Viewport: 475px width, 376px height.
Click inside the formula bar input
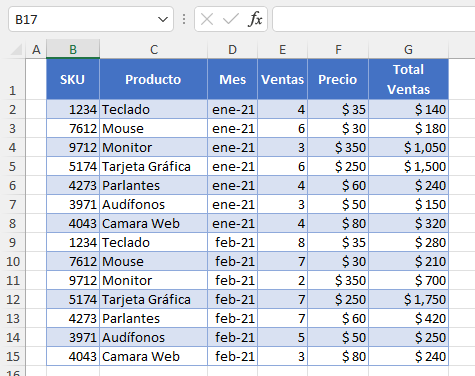[374, 19]
